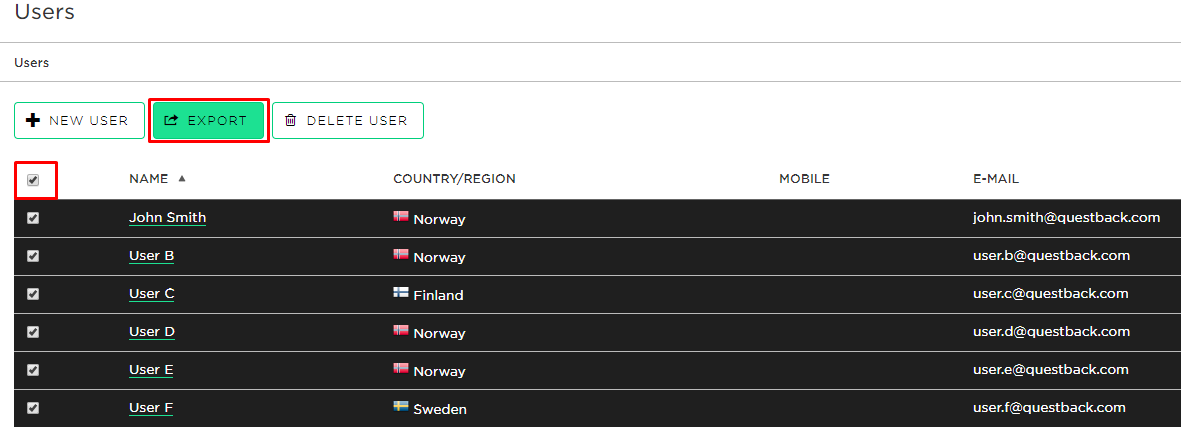Click the Sweden flag in User F row
Viewport: 1181px width, 446px height.
tap(401, 406)
